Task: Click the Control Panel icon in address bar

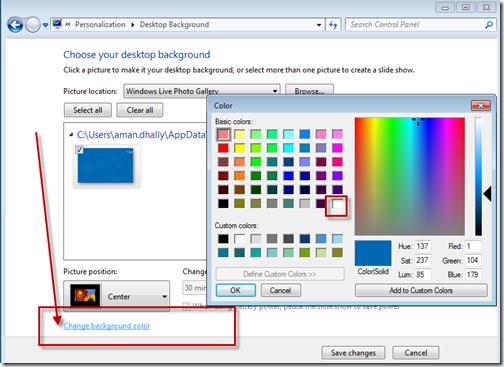Action: pyautogui.click(x=57, y=24)
